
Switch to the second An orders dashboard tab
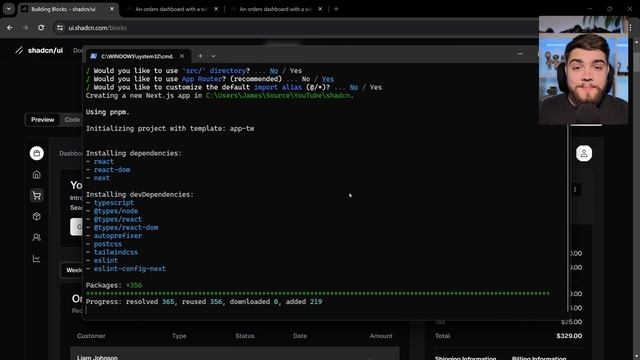171,9
